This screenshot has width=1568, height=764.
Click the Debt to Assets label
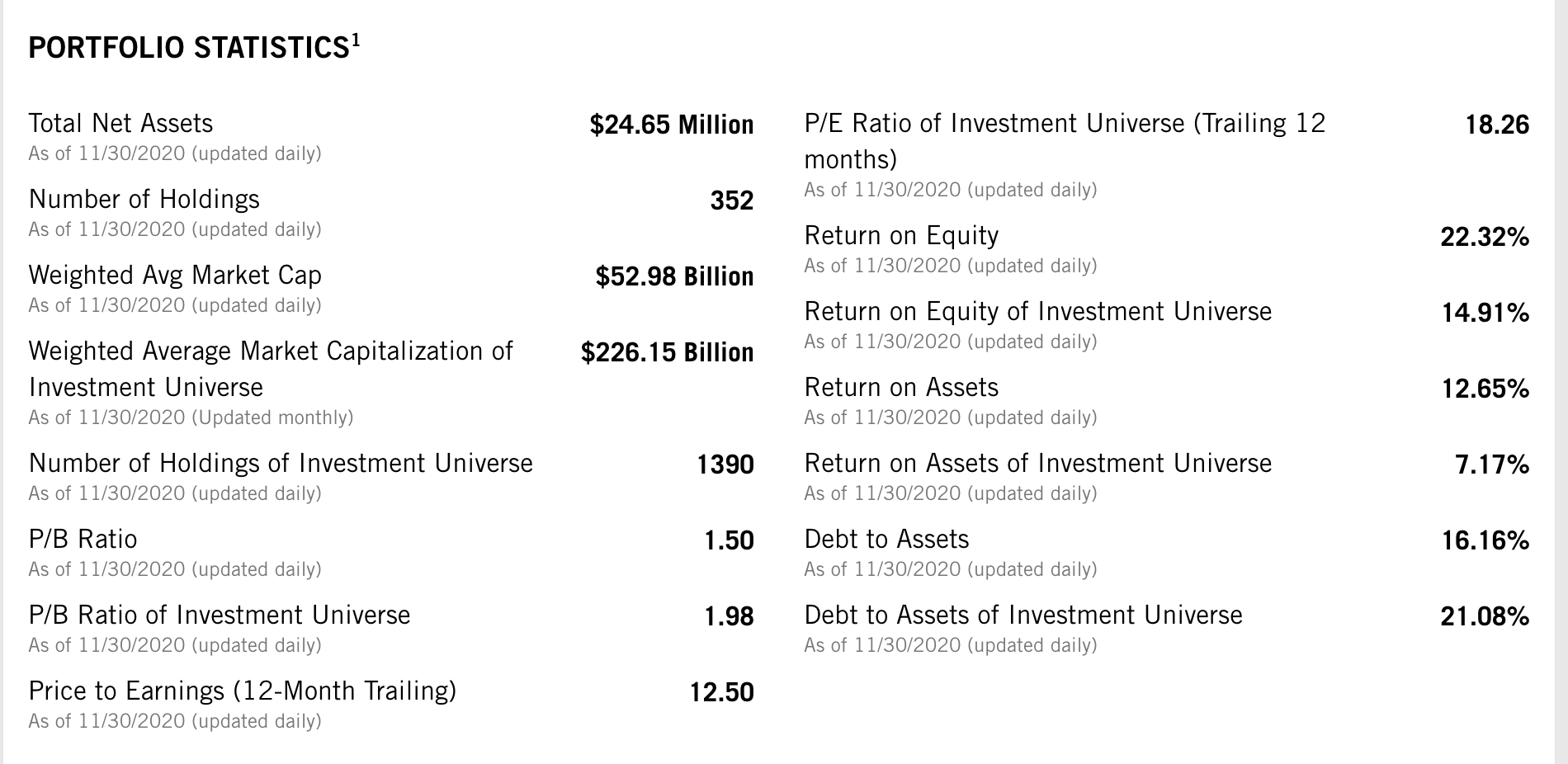(x=886, y=540)
